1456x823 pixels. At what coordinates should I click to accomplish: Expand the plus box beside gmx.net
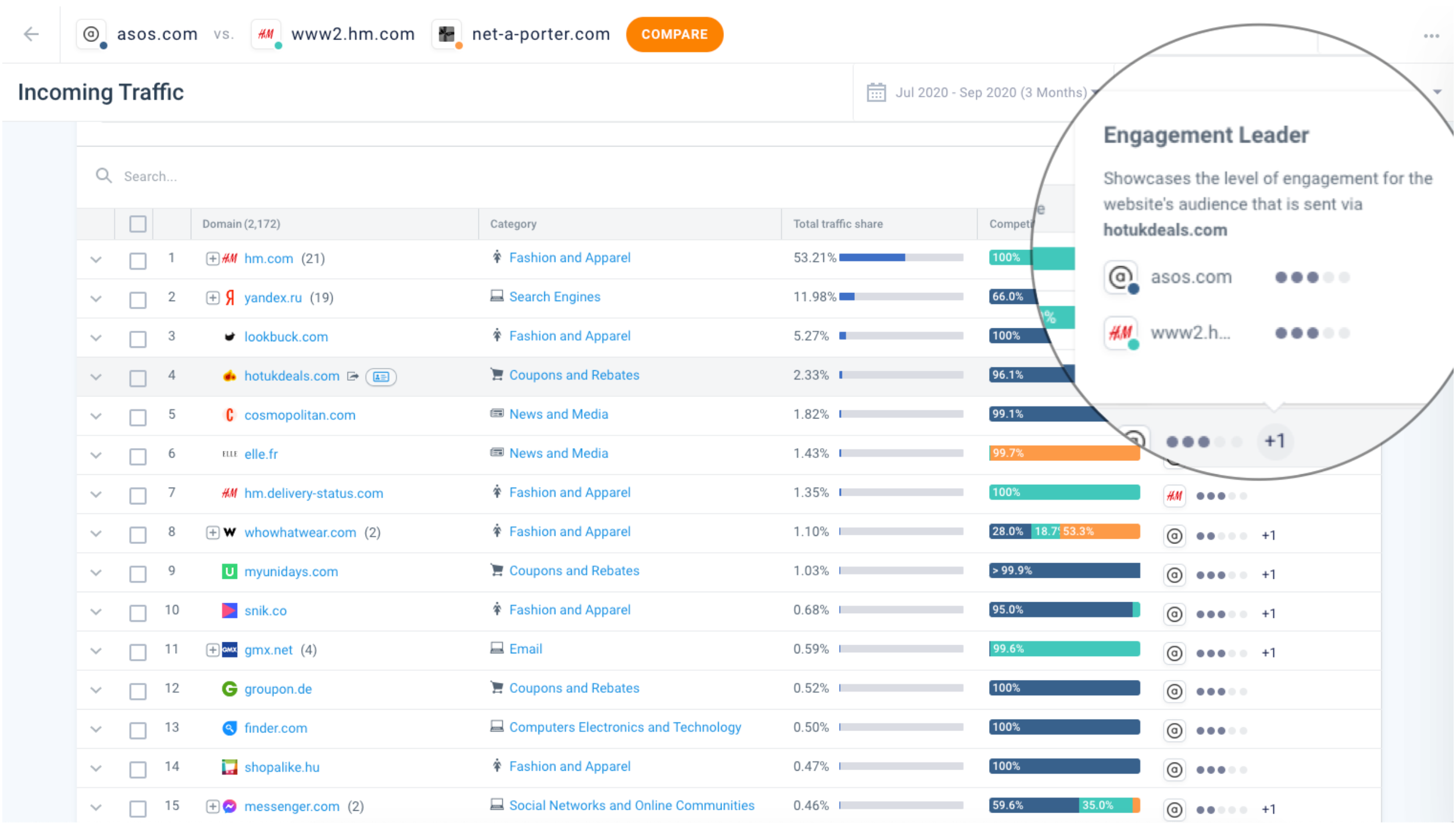[x=213, y=650]
